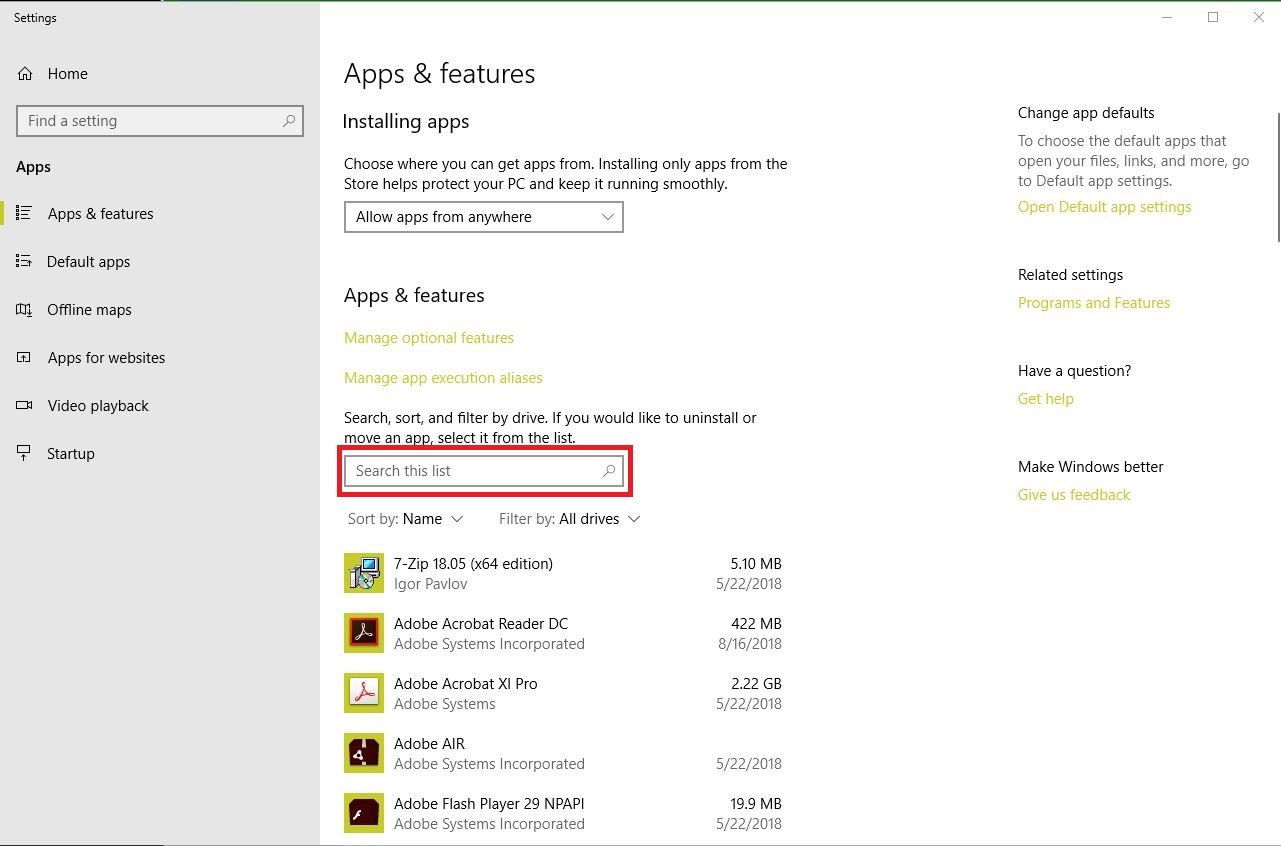Click the Manage optional features link

(x=429, y=338)
